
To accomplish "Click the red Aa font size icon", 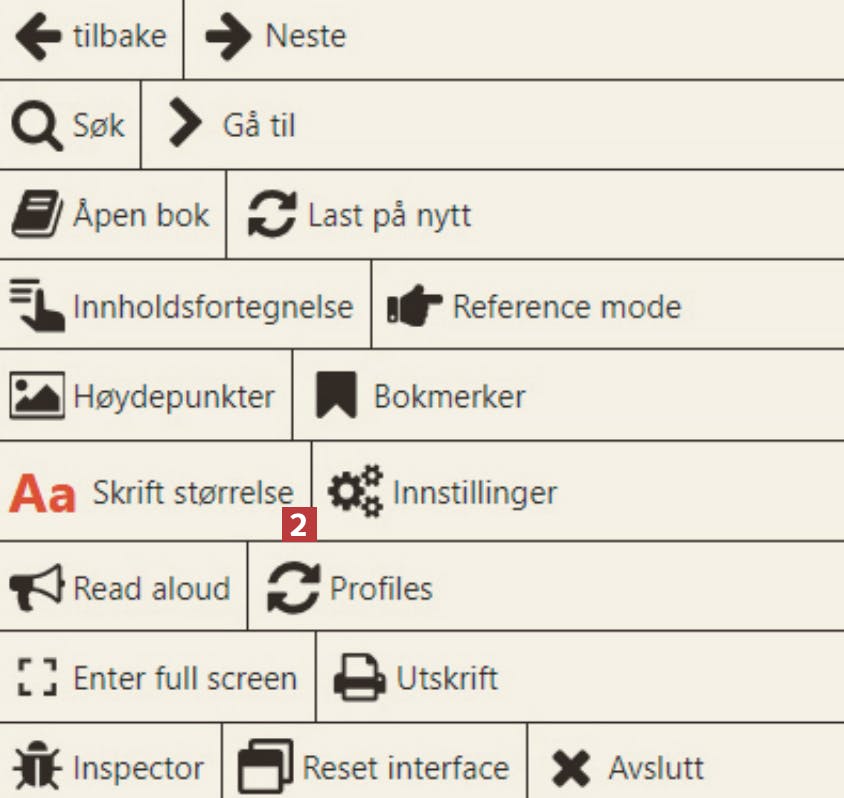I will click(43, 494).
